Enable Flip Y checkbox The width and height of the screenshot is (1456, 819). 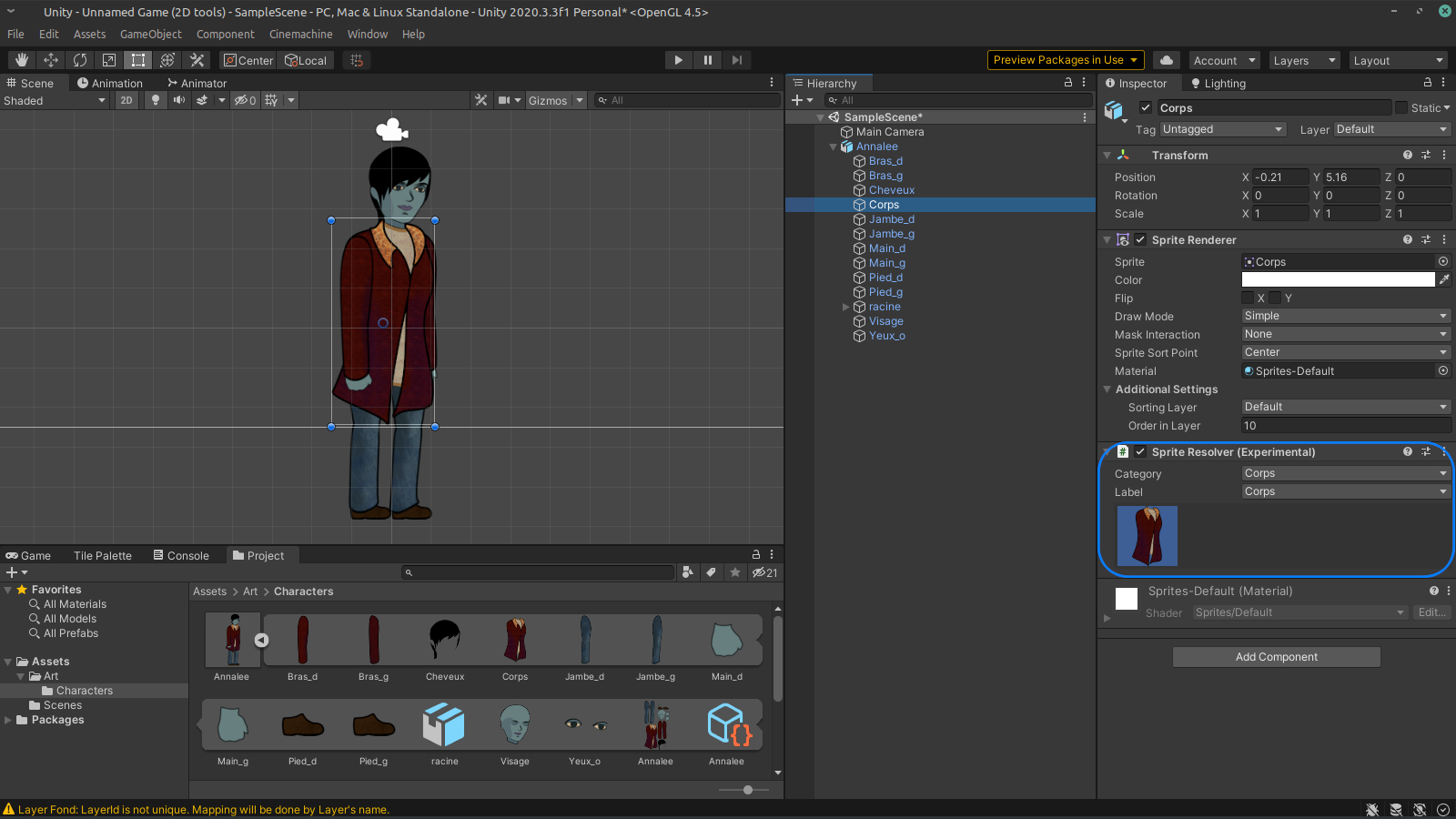point(1276,298)
